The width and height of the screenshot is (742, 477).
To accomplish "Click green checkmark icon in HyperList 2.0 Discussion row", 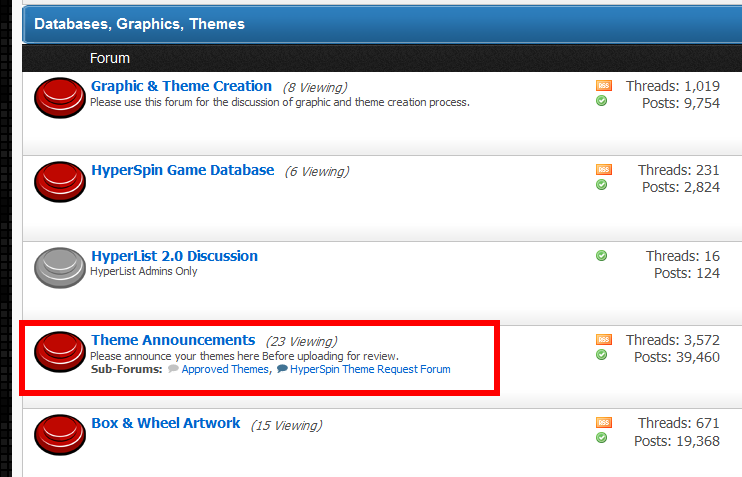I will [x=601, y=256].
